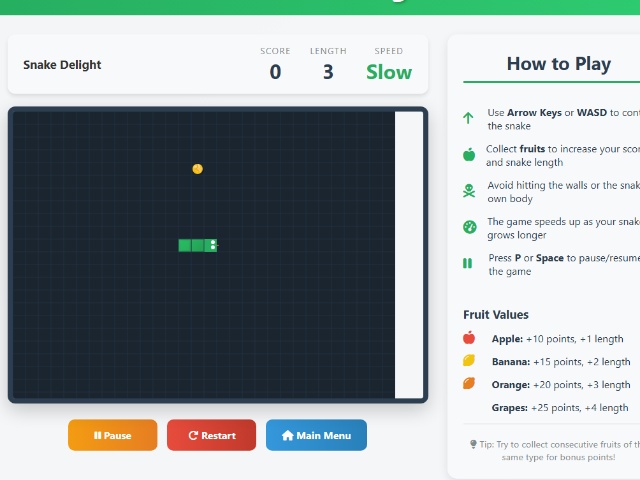Click the red Apple fruit icon
Image resolution: width=640 pixels, height=480 pixels.
[469, 338]
